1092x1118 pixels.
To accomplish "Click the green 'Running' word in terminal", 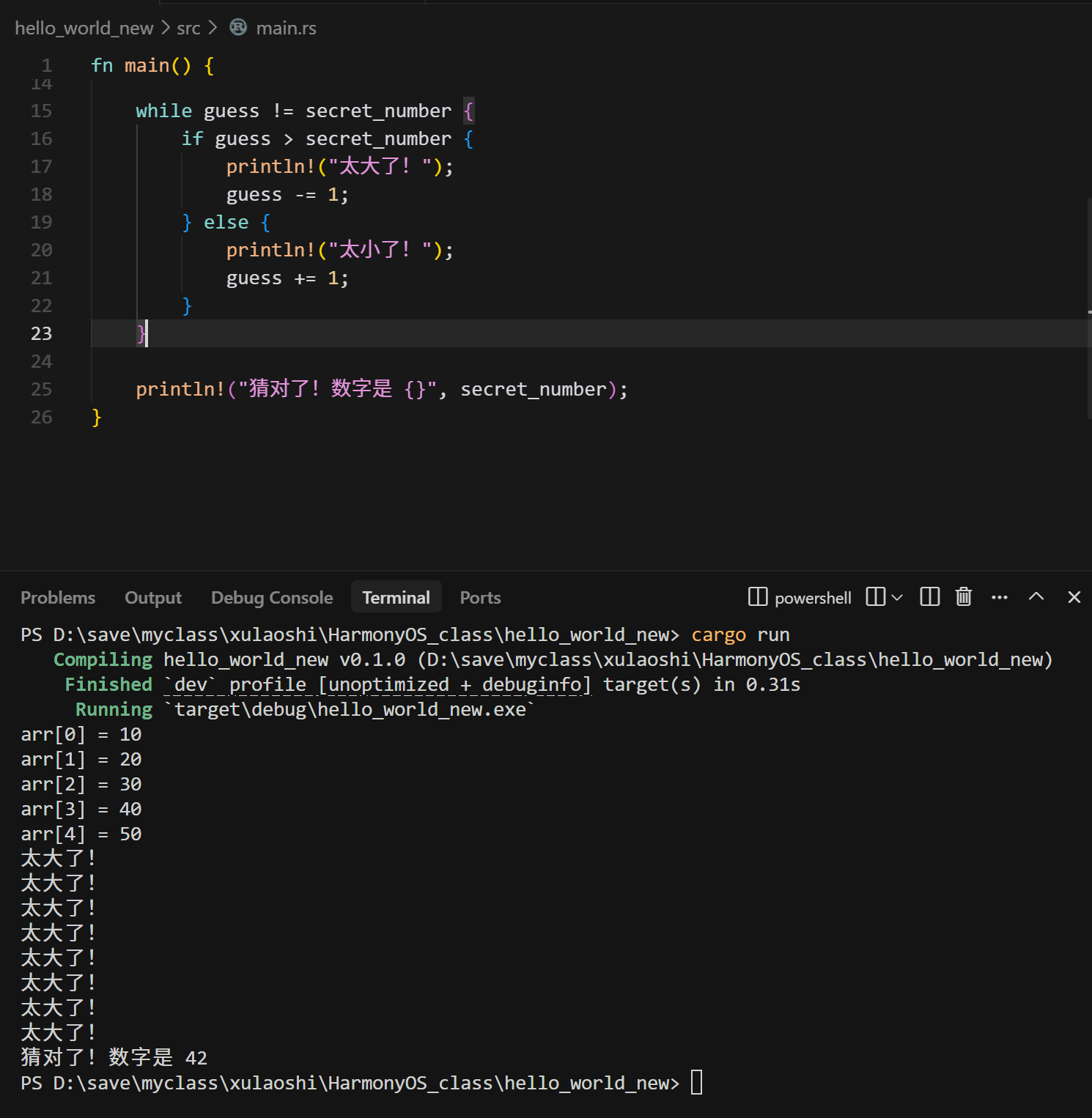I will pyautogui.click(x=114, y=709).
